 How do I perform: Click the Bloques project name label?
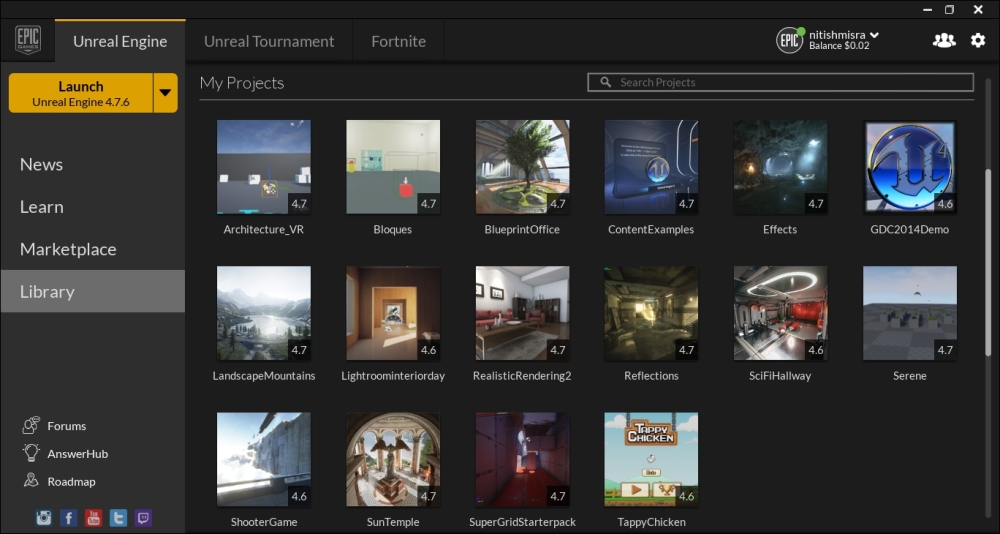pos(393,230)
